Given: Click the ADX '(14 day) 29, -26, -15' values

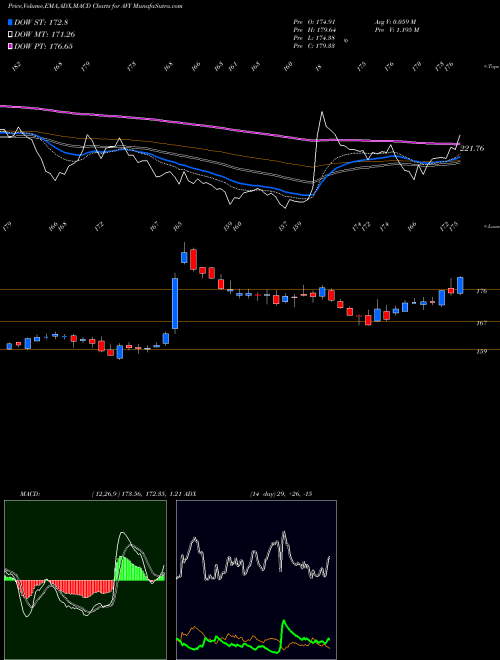Looking at the screenshot, I should pyautogui.click(x=280, y=494).
